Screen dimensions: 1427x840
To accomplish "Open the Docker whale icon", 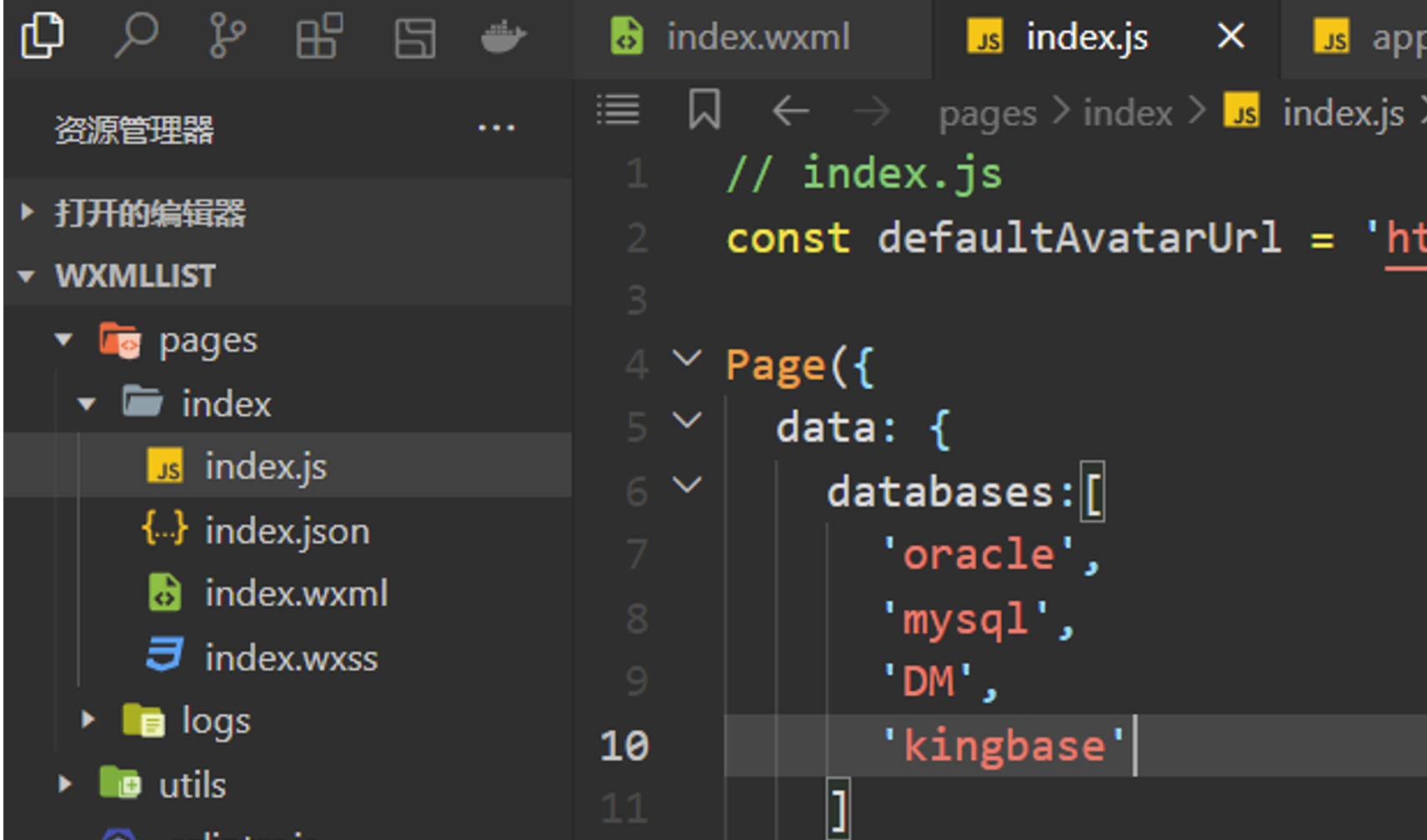I will 503,37.
